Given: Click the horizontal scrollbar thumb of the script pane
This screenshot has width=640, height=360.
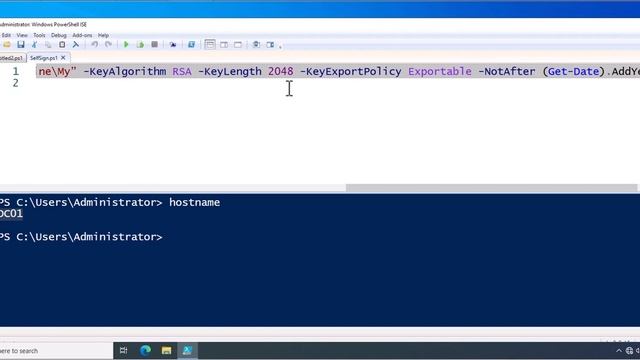Looking at the screenshot, I should point(491,188).
